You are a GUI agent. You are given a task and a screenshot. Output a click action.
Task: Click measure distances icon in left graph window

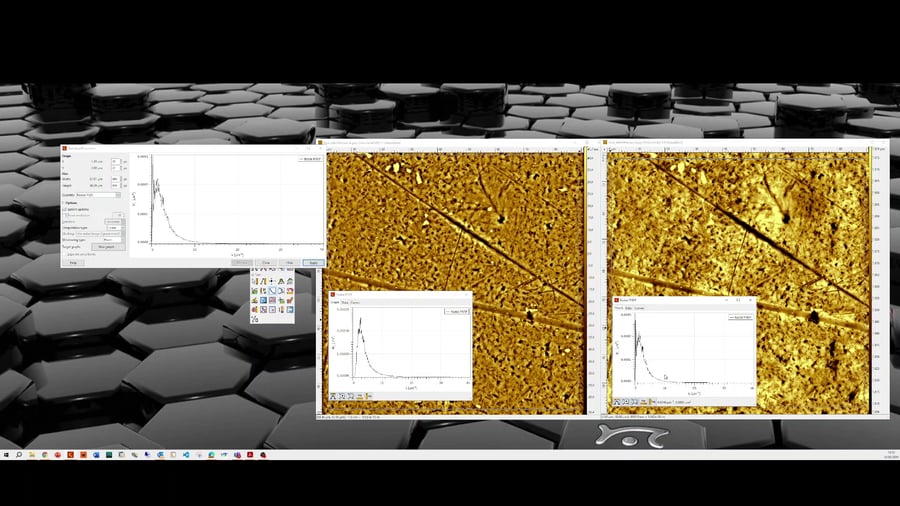[333, 396]
